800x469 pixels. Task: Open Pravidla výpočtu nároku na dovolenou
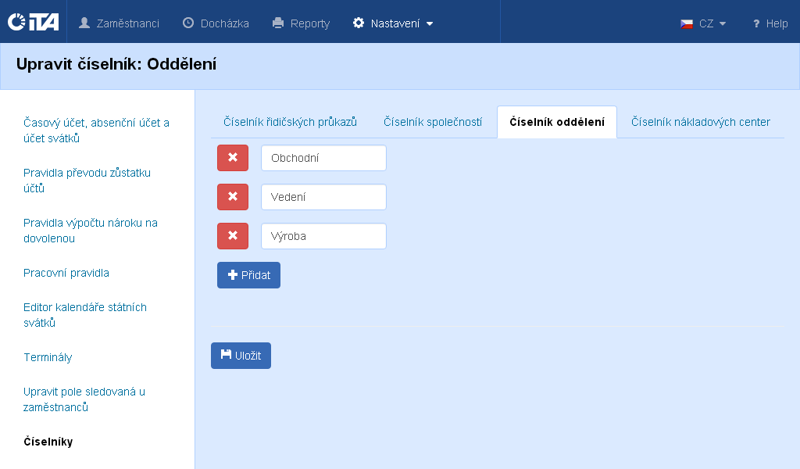pyautogui.click(x=90, y=230)
